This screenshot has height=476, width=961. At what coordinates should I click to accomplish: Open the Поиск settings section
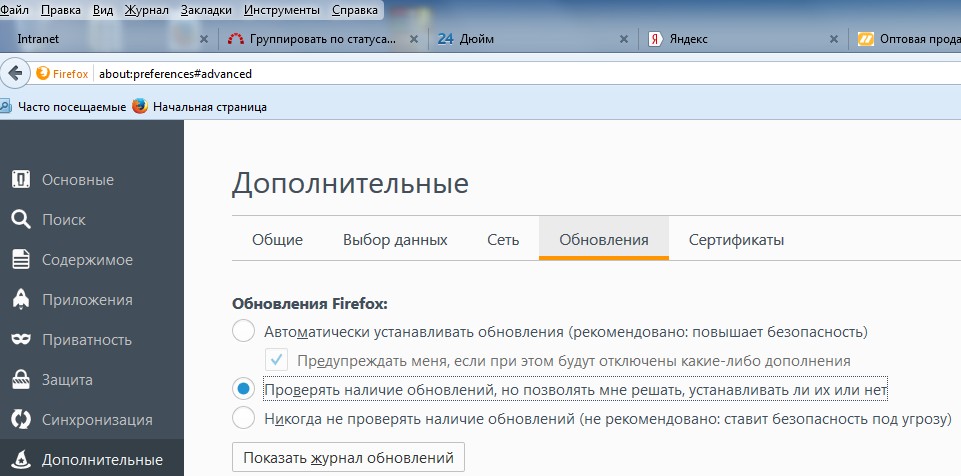[x=63, y=220]
